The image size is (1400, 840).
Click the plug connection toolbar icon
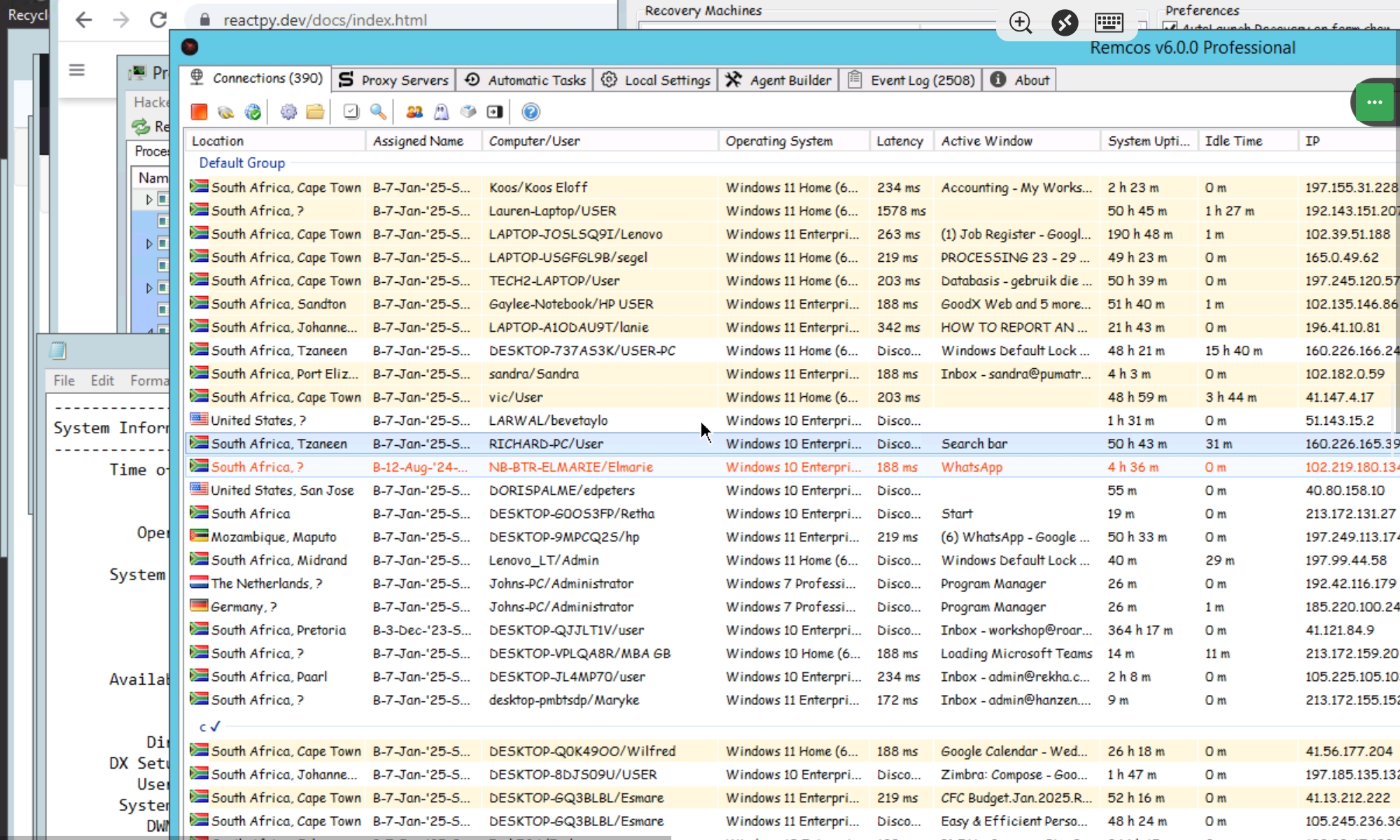tap(225, 112)
